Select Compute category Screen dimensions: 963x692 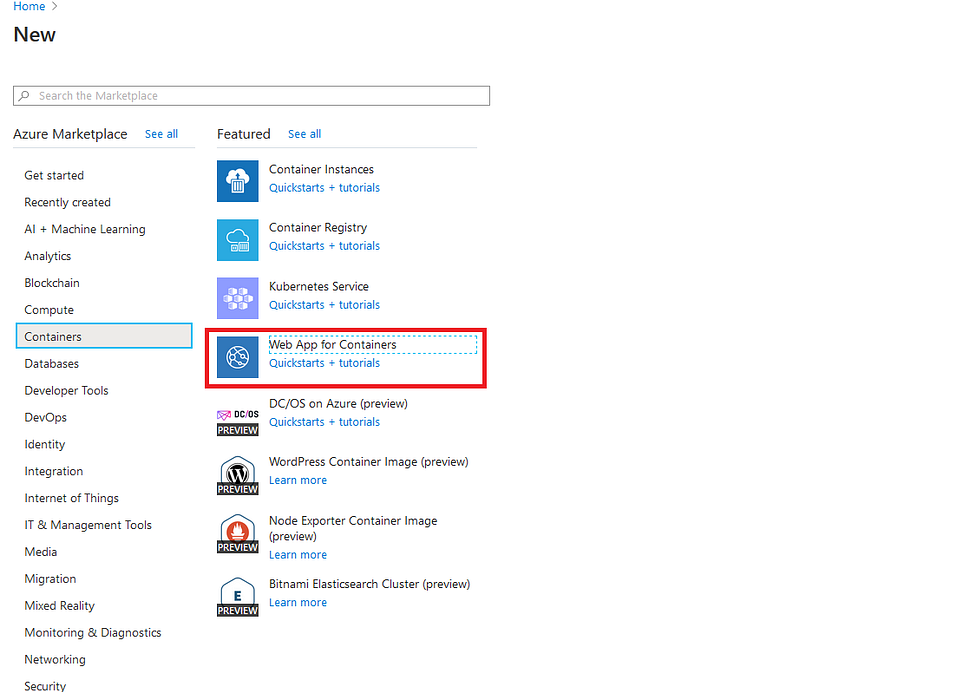tap(49, 310)
